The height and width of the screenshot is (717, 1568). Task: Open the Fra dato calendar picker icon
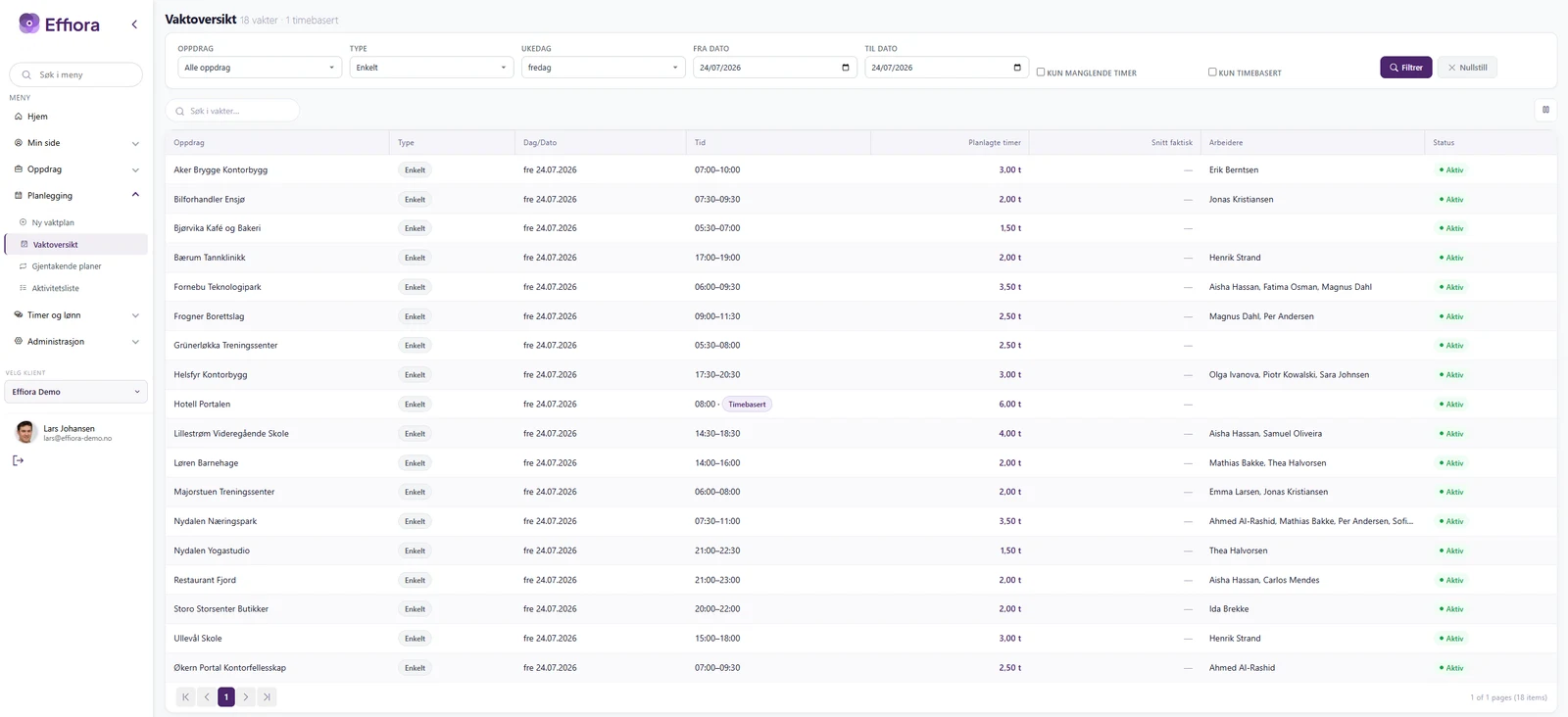tap(846, 68)
